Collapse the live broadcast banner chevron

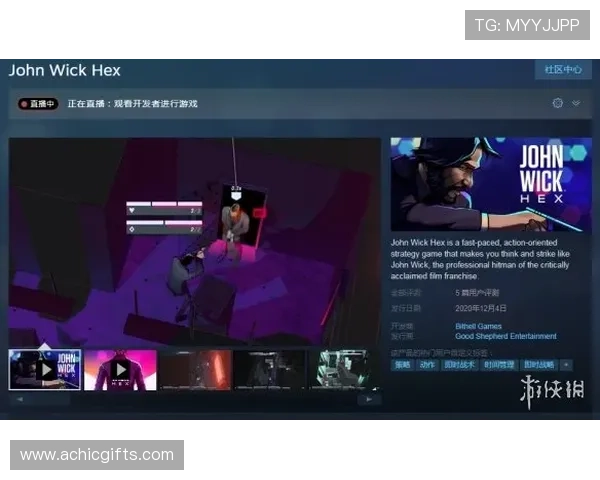(576, 103)
